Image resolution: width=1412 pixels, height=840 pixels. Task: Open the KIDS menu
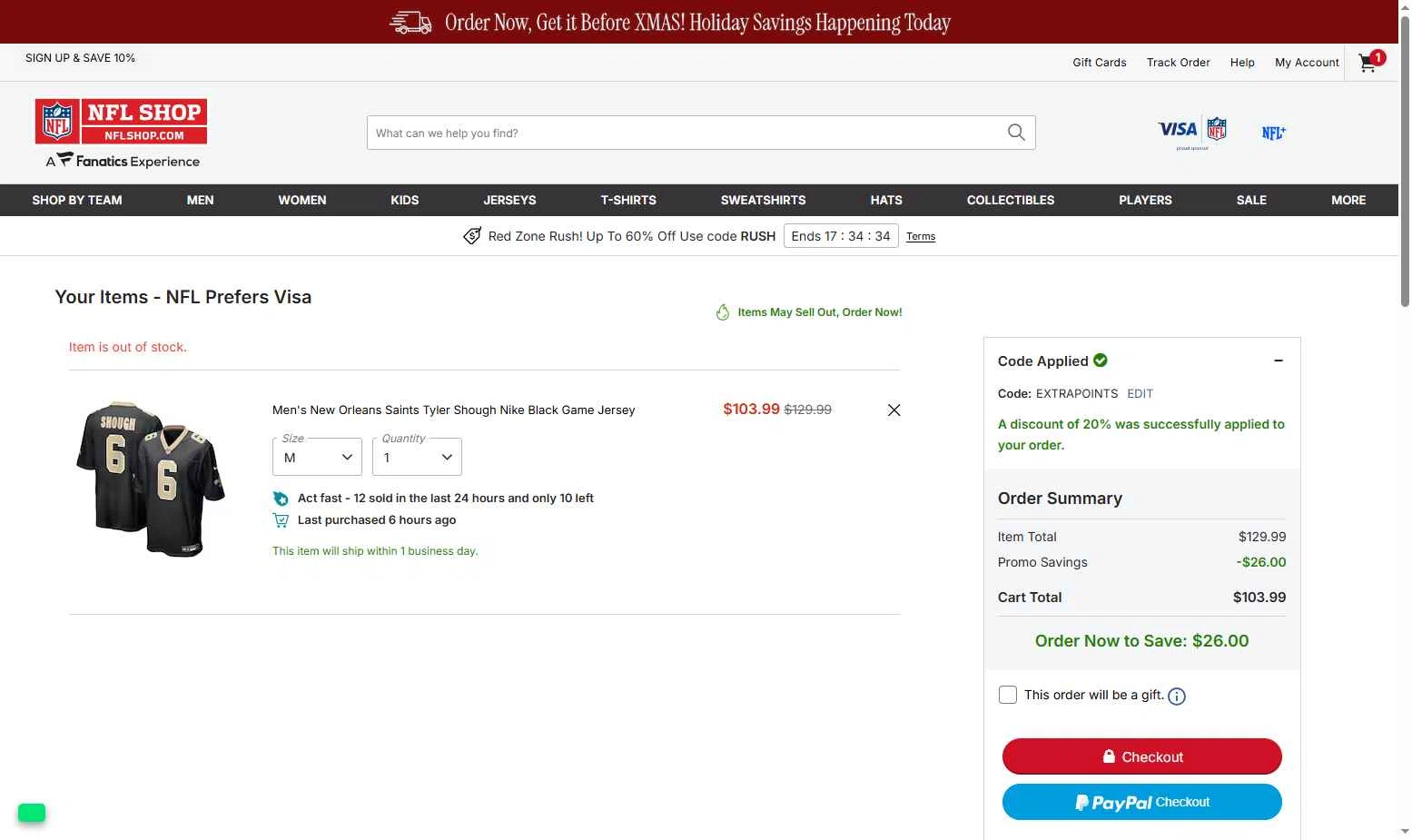pos(405,200)
